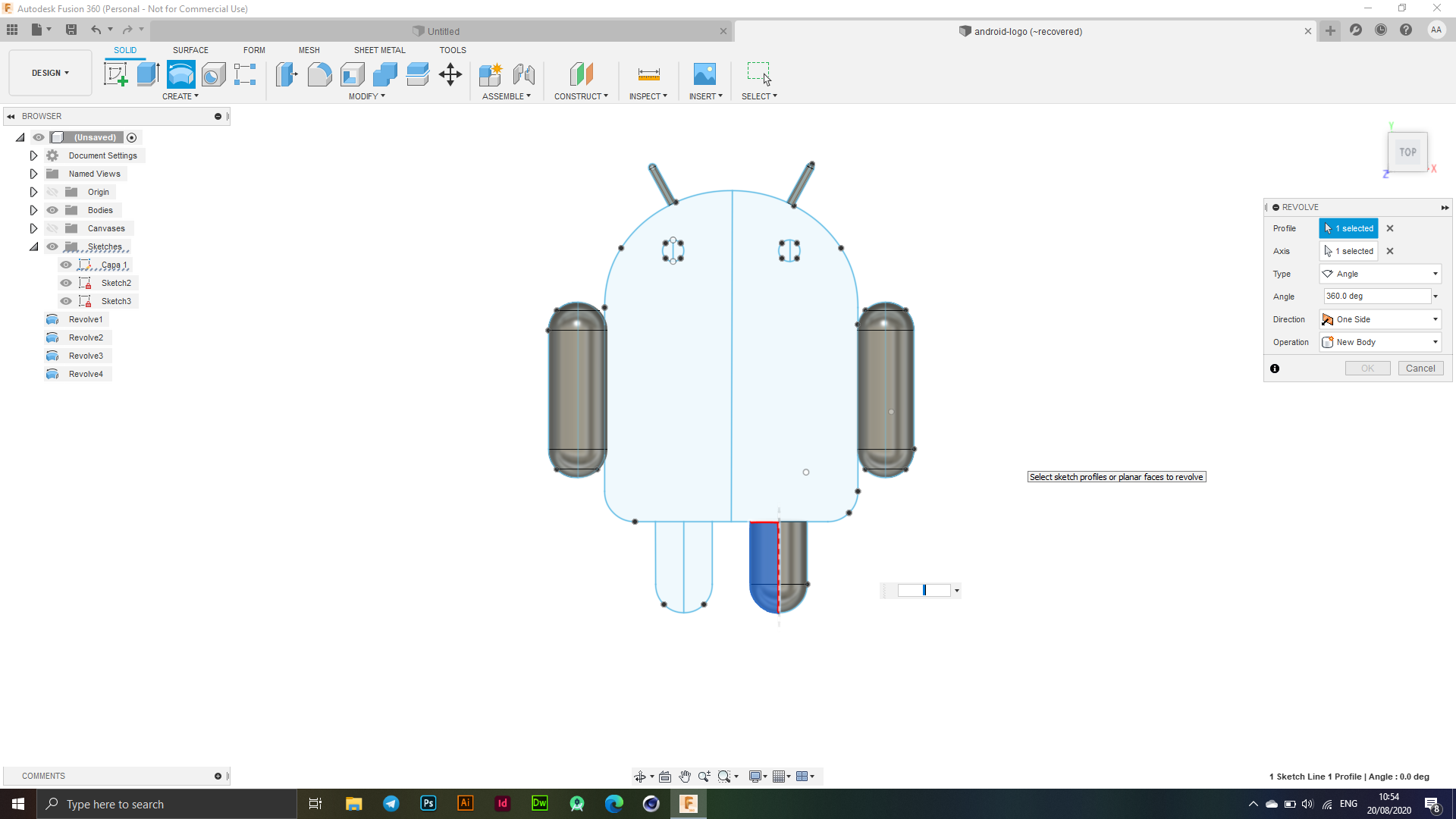Image resolution: width=1456 pixels, height=819 pixels.
Task: Toggle visibility of Bodies folder
Action: click(52, 210)
